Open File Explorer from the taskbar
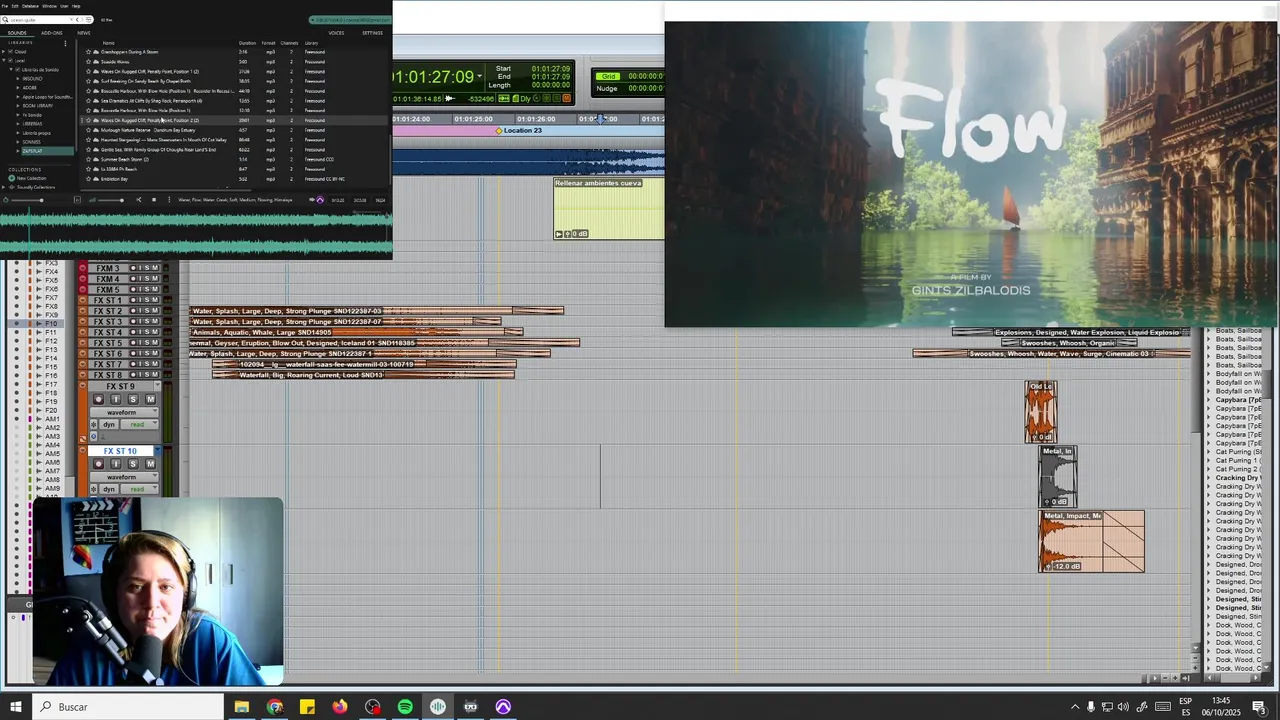Viewport: 1280px width, 720px height. pos(242,707)
